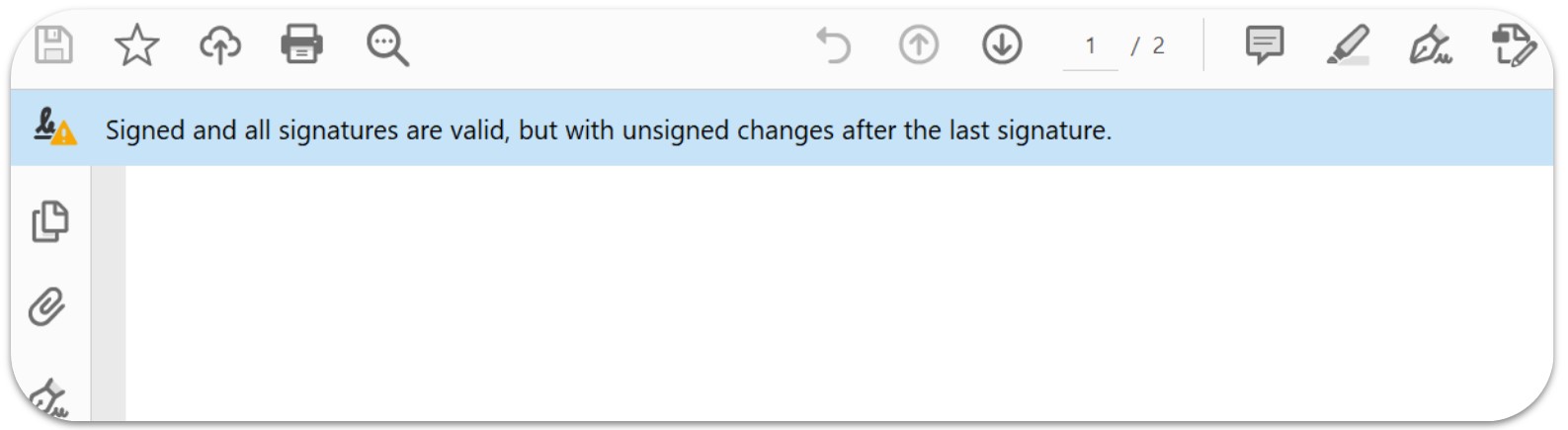
Task: Show the page thumbnails sidebar panel
Action: point(49,221)
